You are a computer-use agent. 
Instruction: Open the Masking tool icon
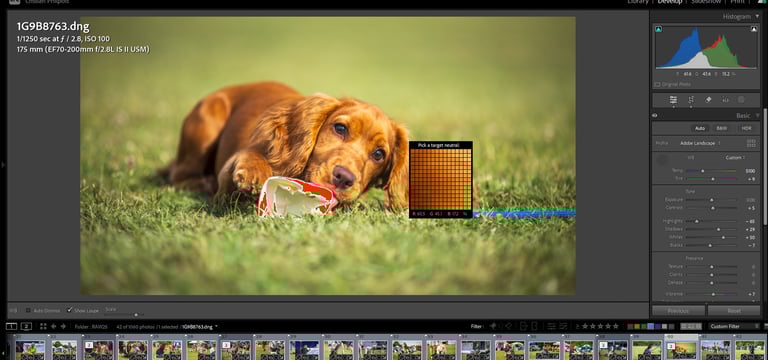pyautogui.click(x=741, y=100)
